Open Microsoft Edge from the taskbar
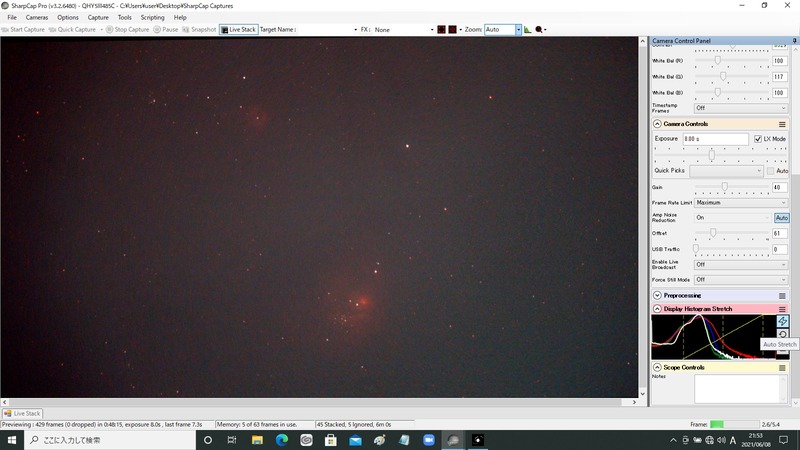 [x=281, y=440]
